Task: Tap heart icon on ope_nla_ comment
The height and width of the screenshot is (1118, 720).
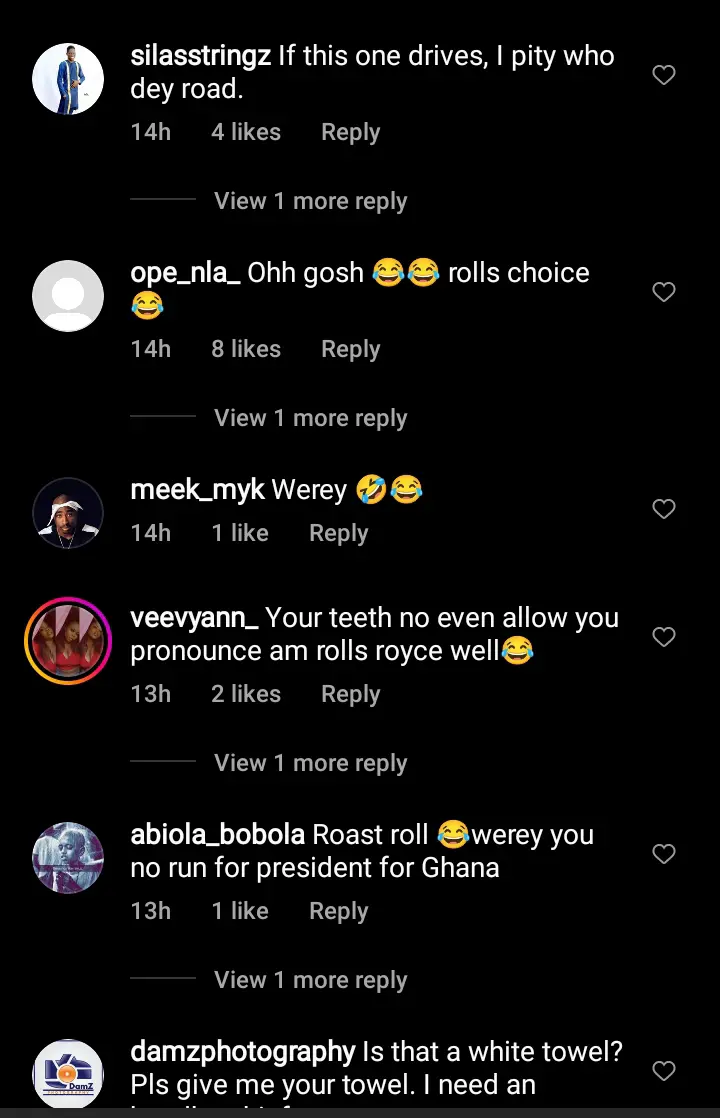Action: pos(664,292)
